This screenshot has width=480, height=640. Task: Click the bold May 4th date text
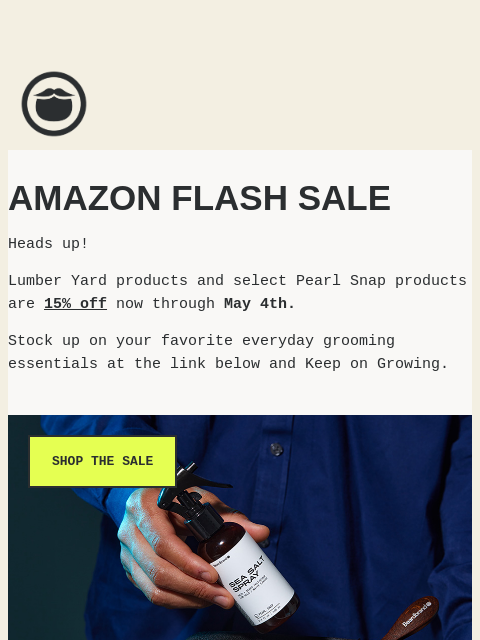click(x=259, y=304)
